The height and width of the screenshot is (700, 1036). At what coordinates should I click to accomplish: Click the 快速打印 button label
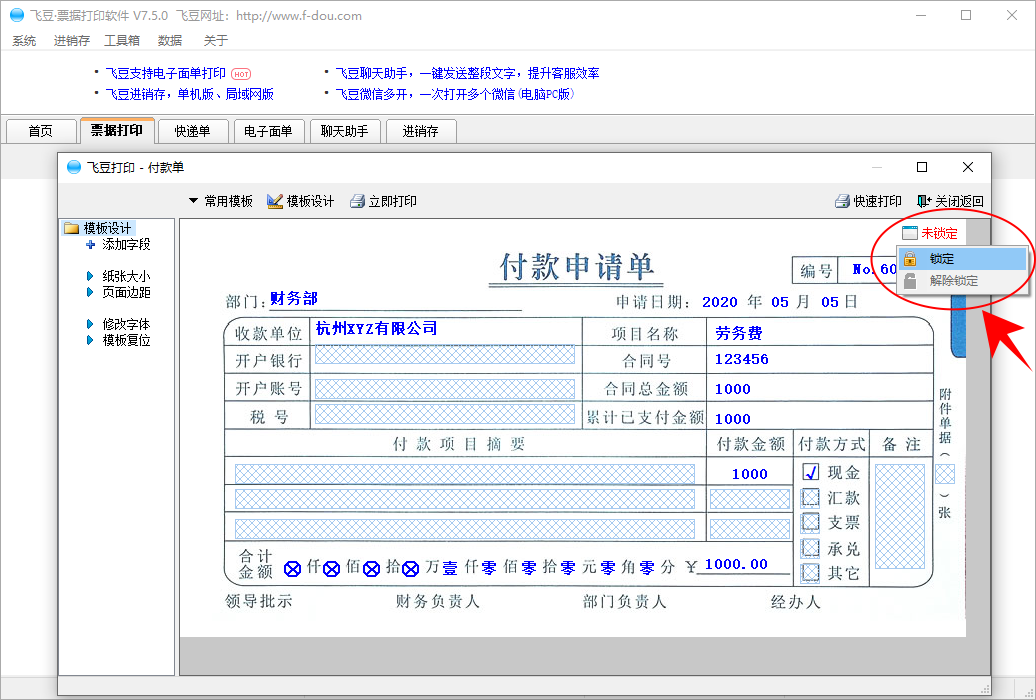pos(877,201)
